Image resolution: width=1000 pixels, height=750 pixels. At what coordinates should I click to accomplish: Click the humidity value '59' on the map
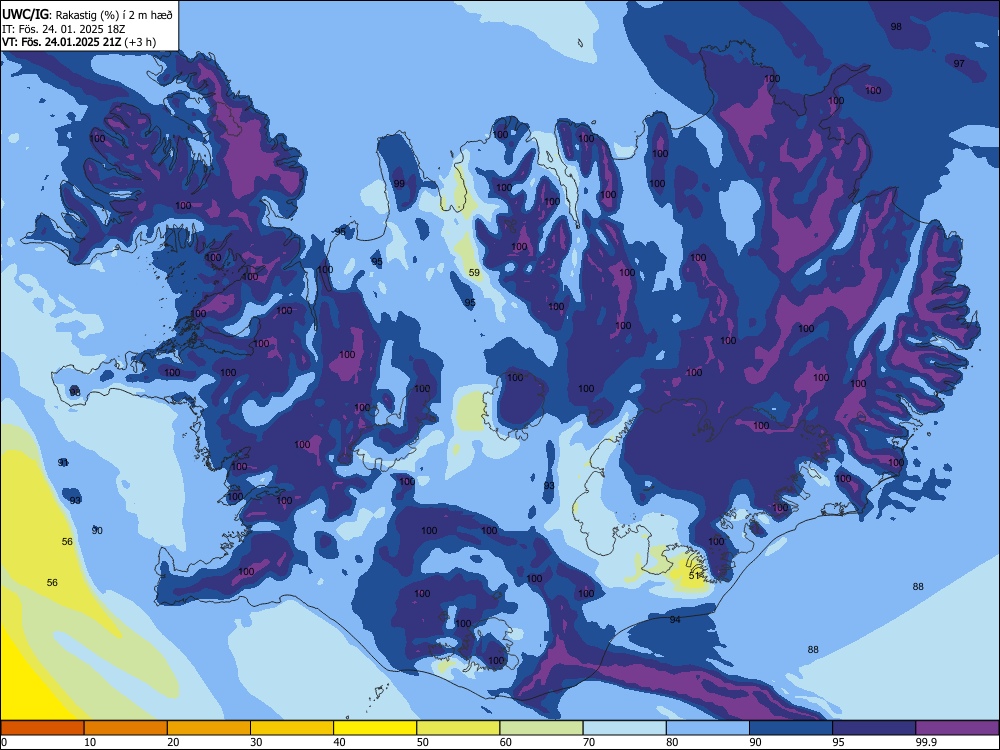click(474, 272)
